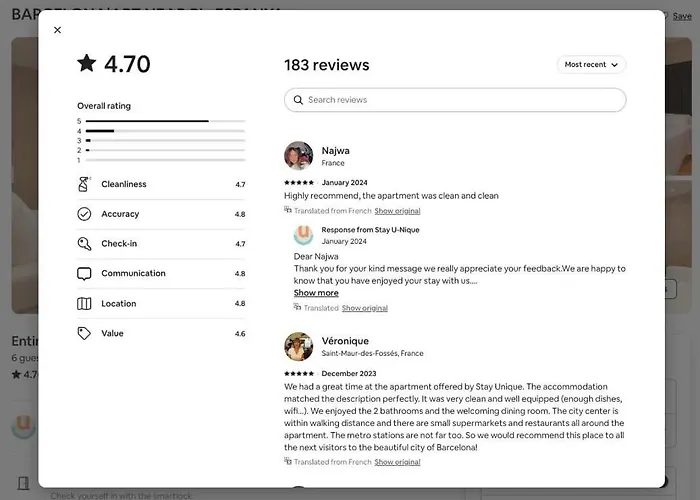Viewport: 700px width, 500px height.
Task: Click the 5-star rating bar
Action: [x=165, y=121]
